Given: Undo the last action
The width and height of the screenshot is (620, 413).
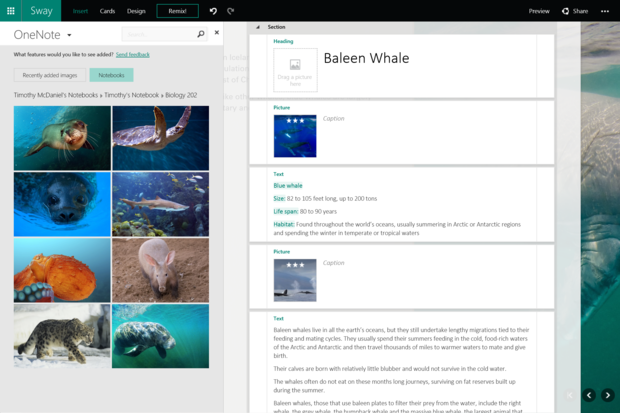Looking at the screenshot, I should coord(214,11).
